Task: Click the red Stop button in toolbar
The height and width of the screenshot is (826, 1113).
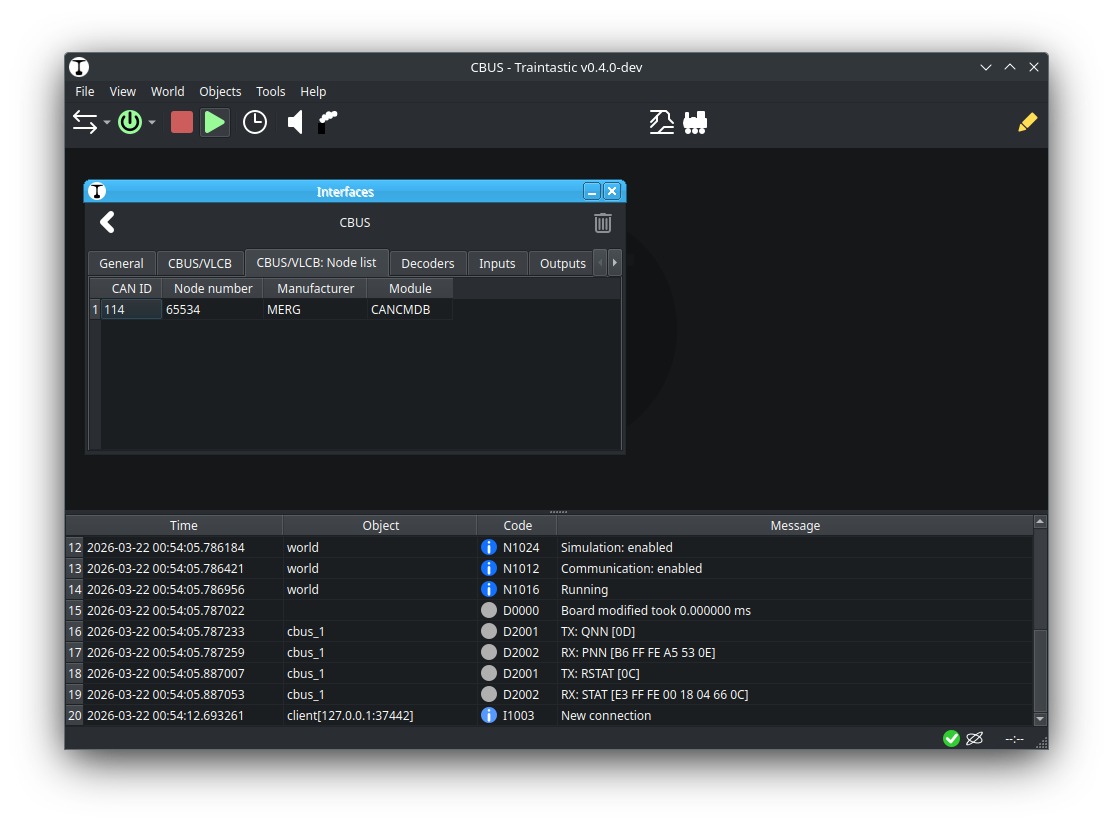Action: (x=181, y=122)
